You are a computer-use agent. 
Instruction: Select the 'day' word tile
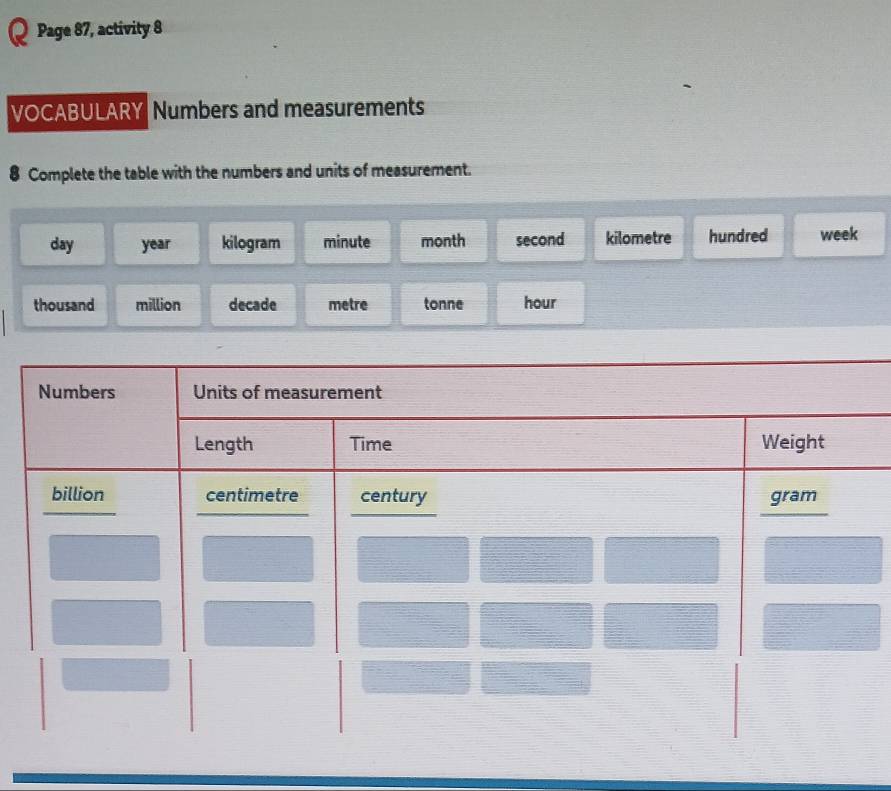pos(62,243)
